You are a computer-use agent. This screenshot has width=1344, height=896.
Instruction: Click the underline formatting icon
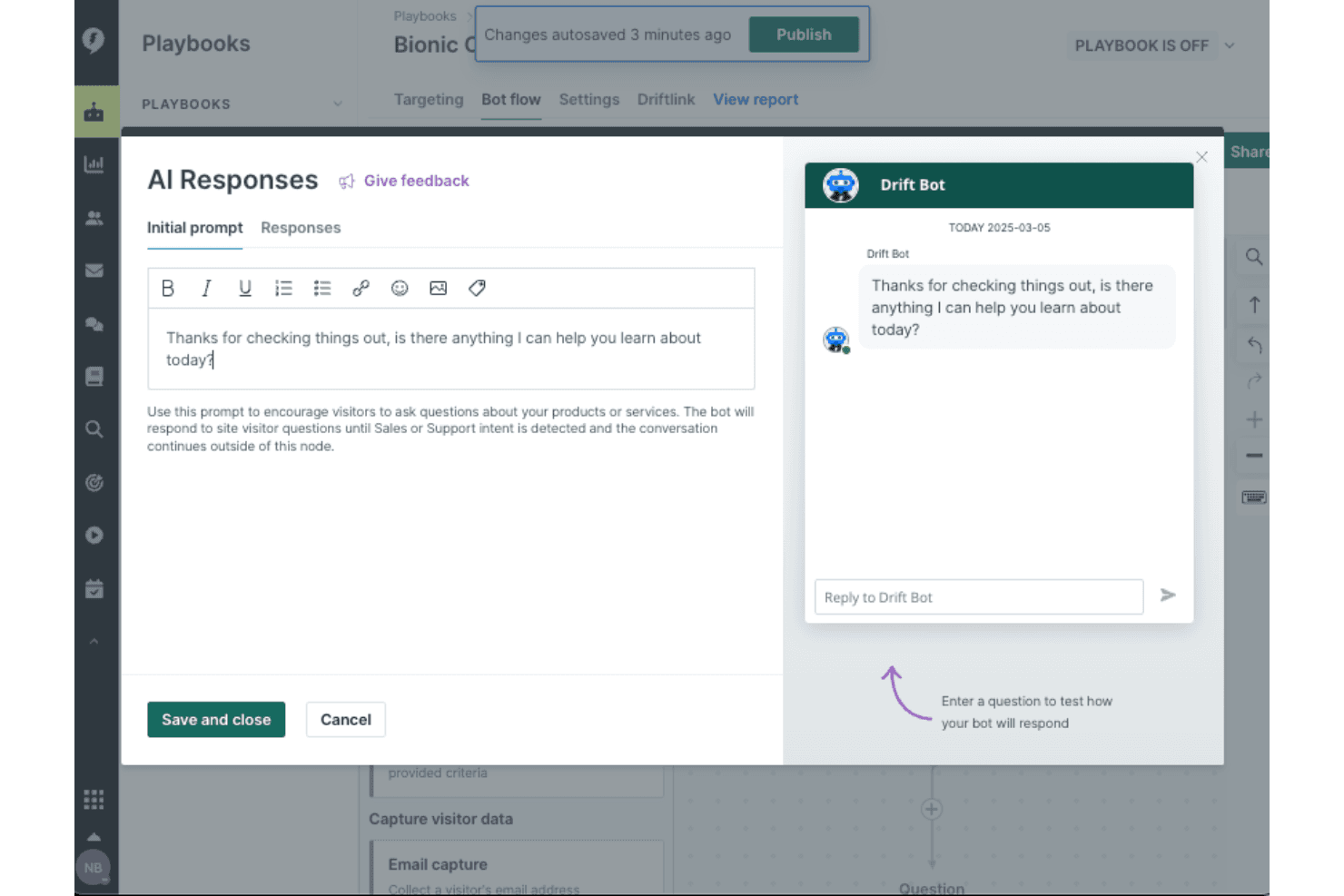(x=245, y=289)
